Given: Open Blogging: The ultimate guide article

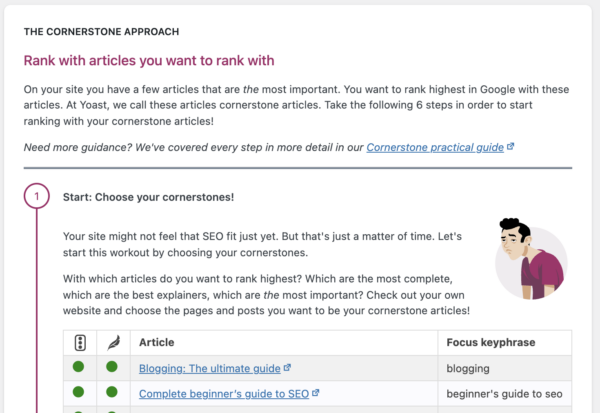Looking at the screenshot, I should tap(209, 368).
